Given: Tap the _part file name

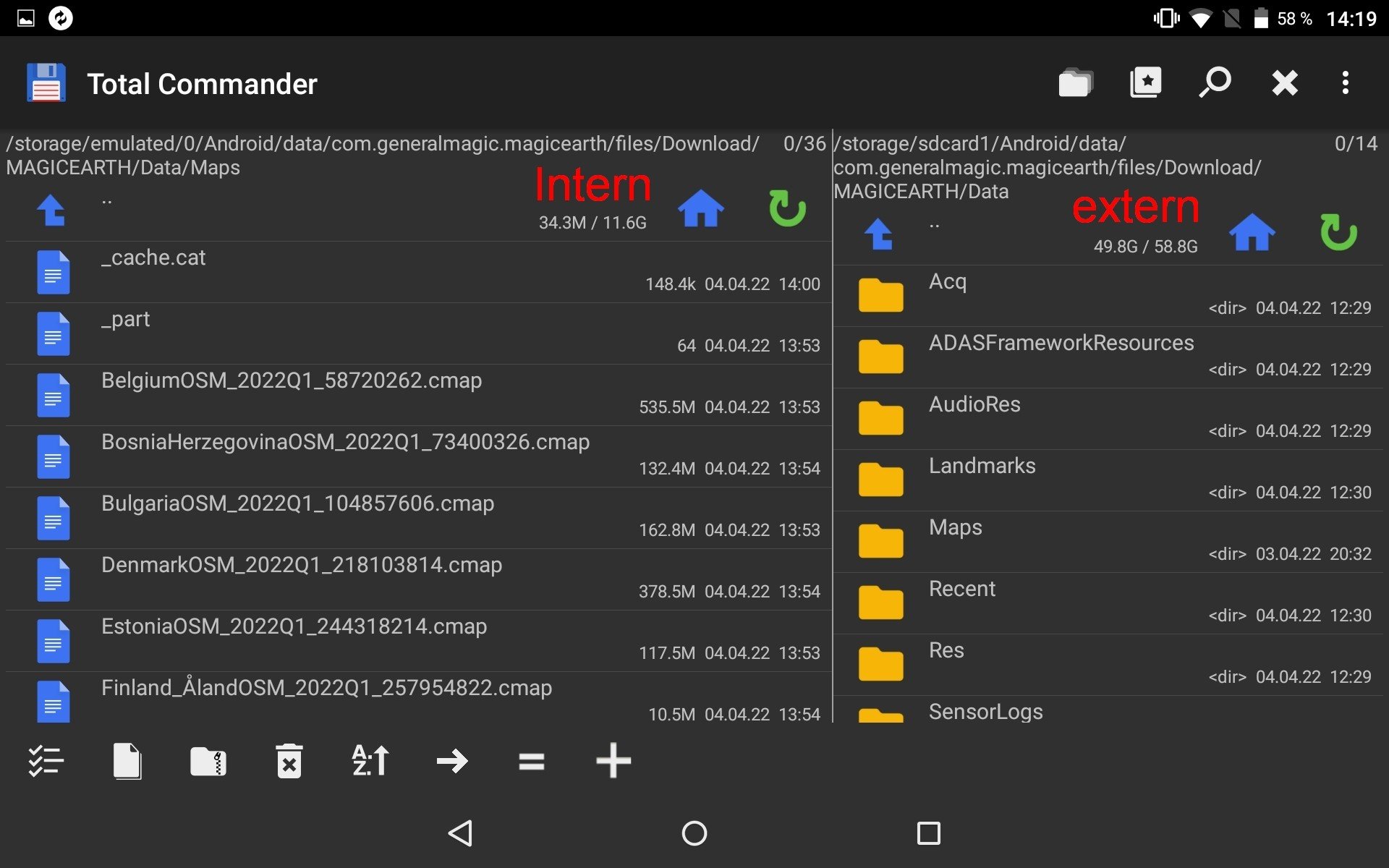Looking at the screenshot, I should pos(126,320).
